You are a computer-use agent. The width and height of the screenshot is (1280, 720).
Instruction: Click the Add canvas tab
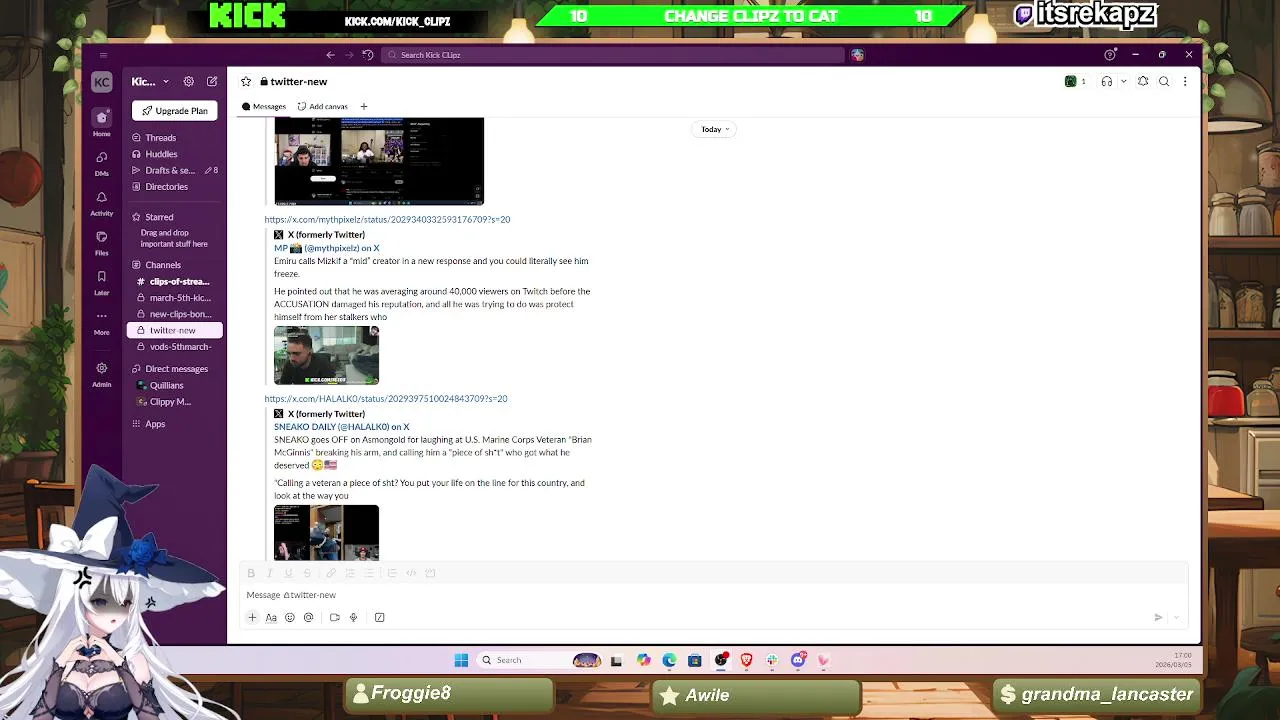click(x=323, y=106)
